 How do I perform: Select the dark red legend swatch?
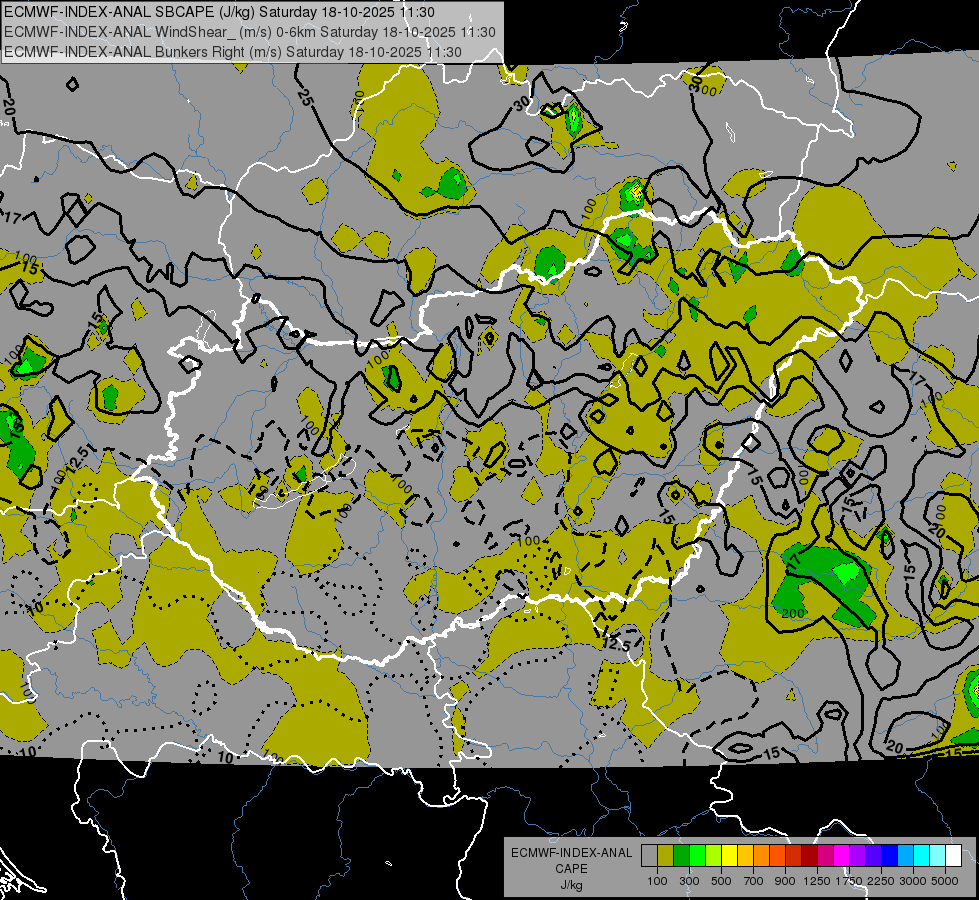tap(809, 855)
